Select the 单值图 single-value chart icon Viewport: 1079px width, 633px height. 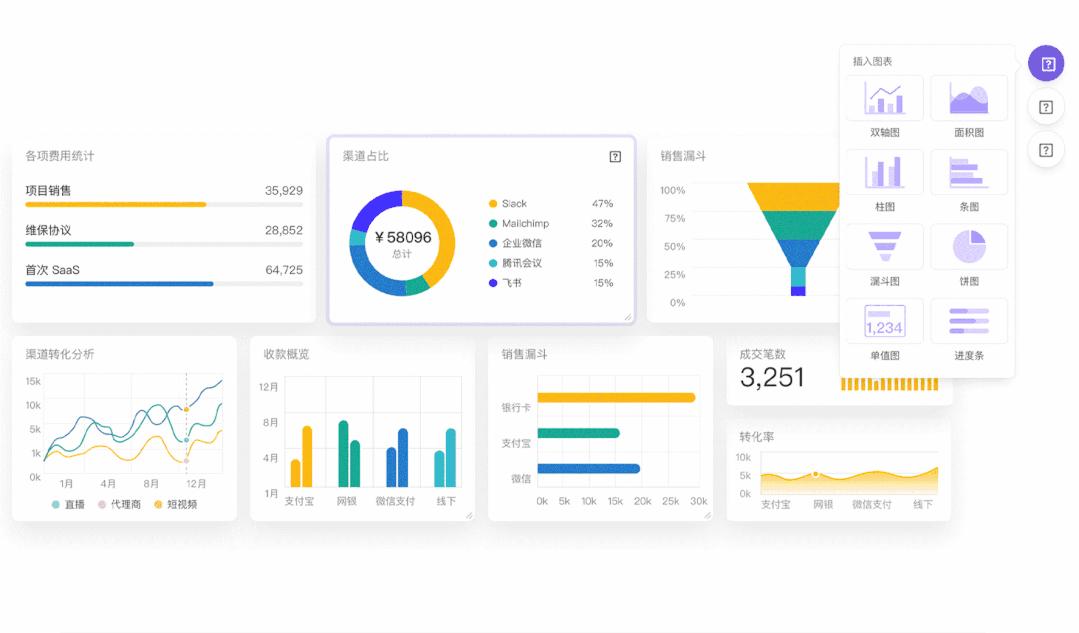[883, 321]
